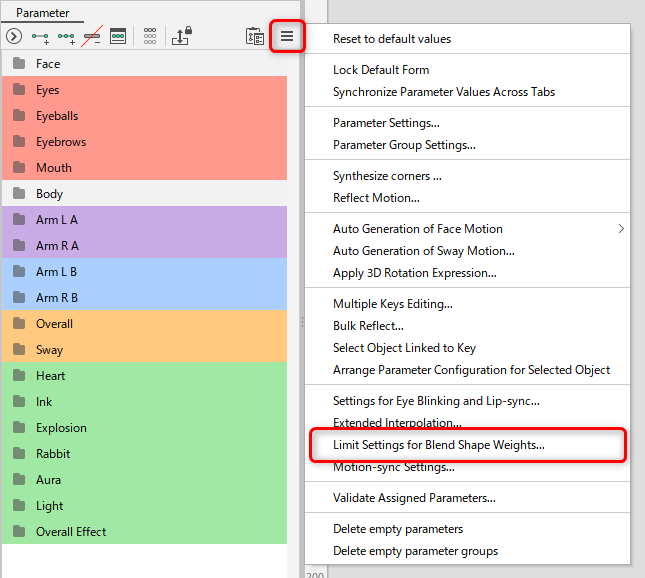Expand the Eyeballs parameter group
The height and width of the screenshot is (578, 645).
(x=19, y=116)
